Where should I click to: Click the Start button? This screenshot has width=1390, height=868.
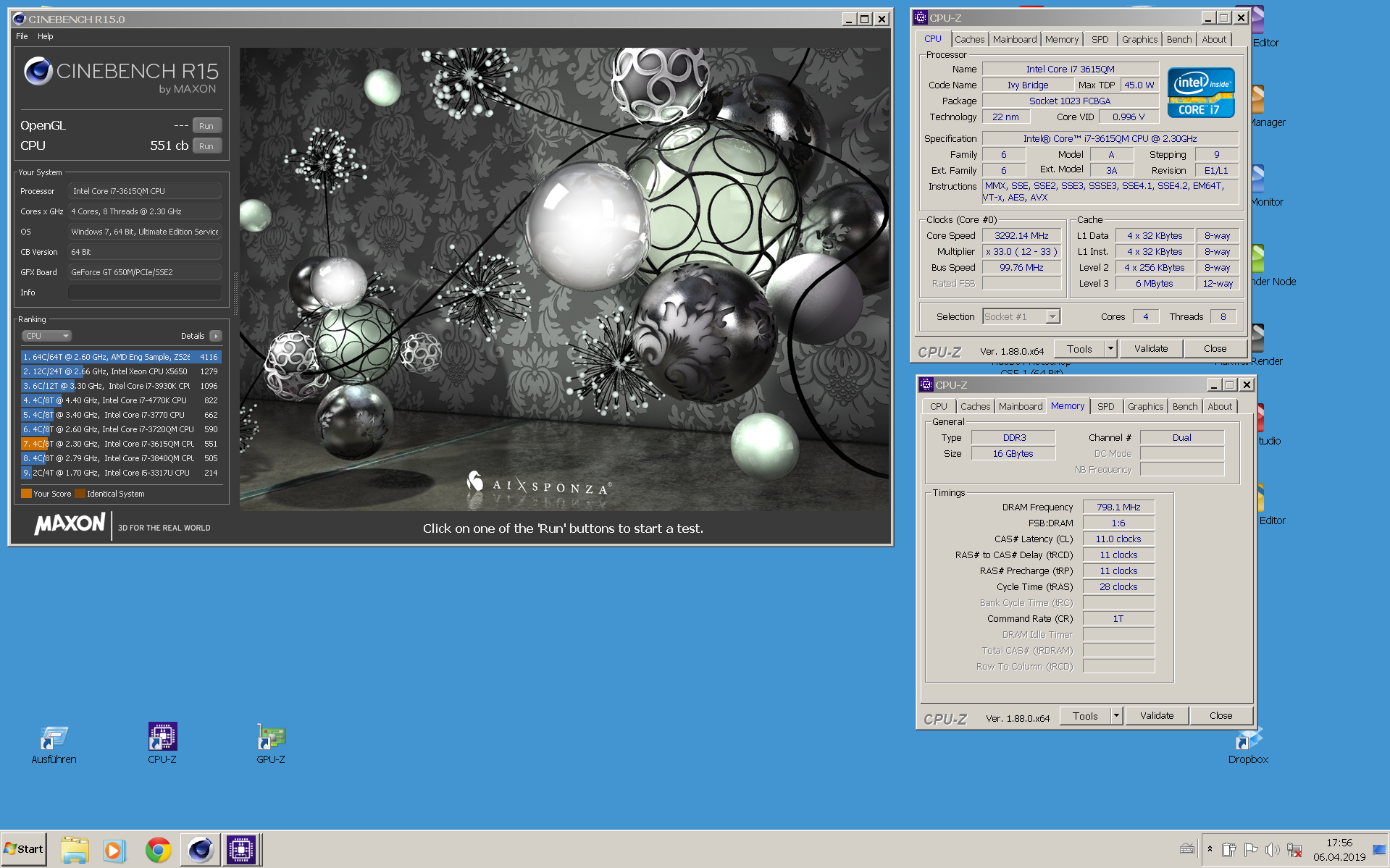(24, 849)
